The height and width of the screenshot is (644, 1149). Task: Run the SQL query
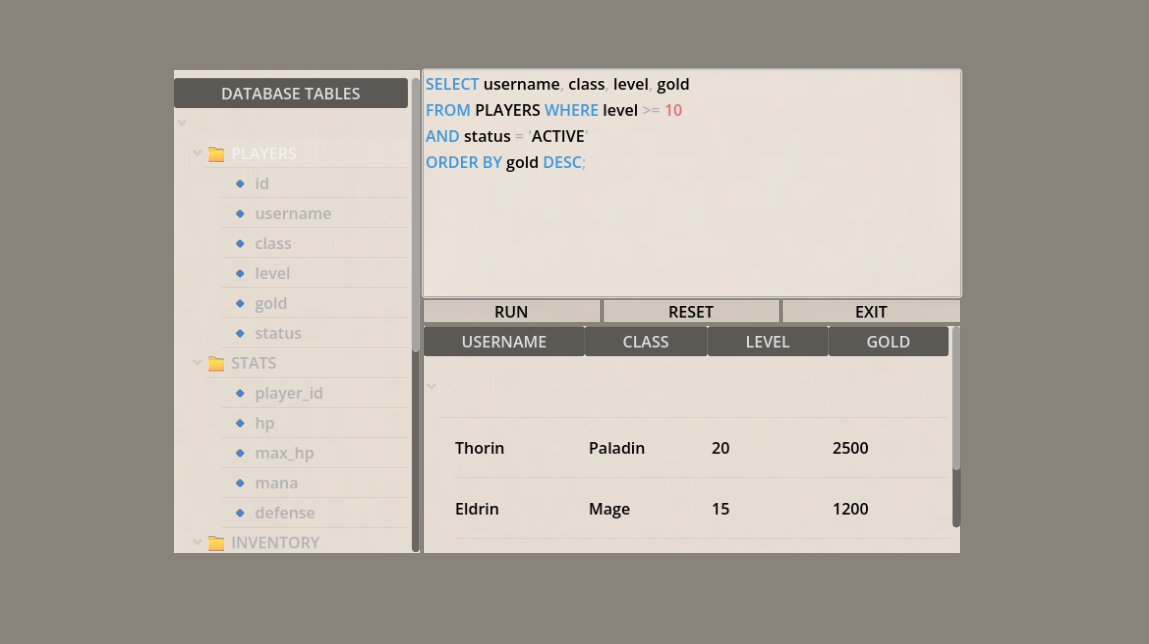coord(511,311)
